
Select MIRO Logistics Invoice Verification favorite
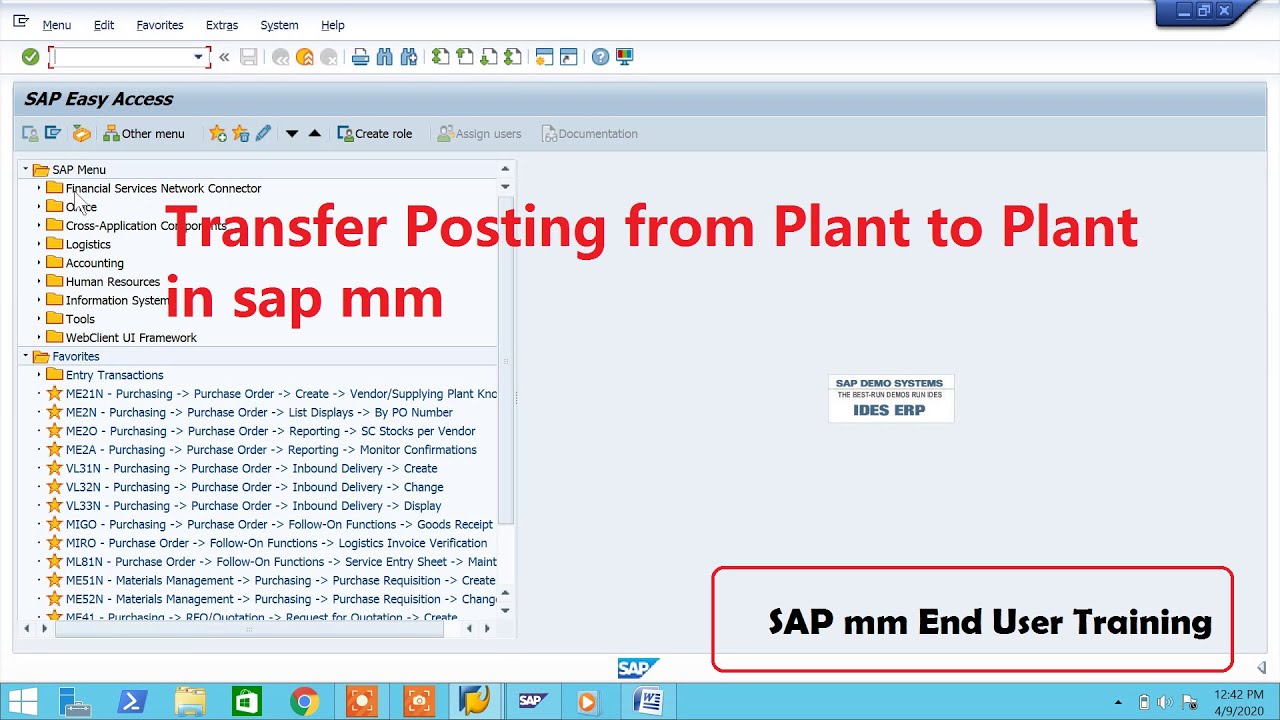(276, 543)
